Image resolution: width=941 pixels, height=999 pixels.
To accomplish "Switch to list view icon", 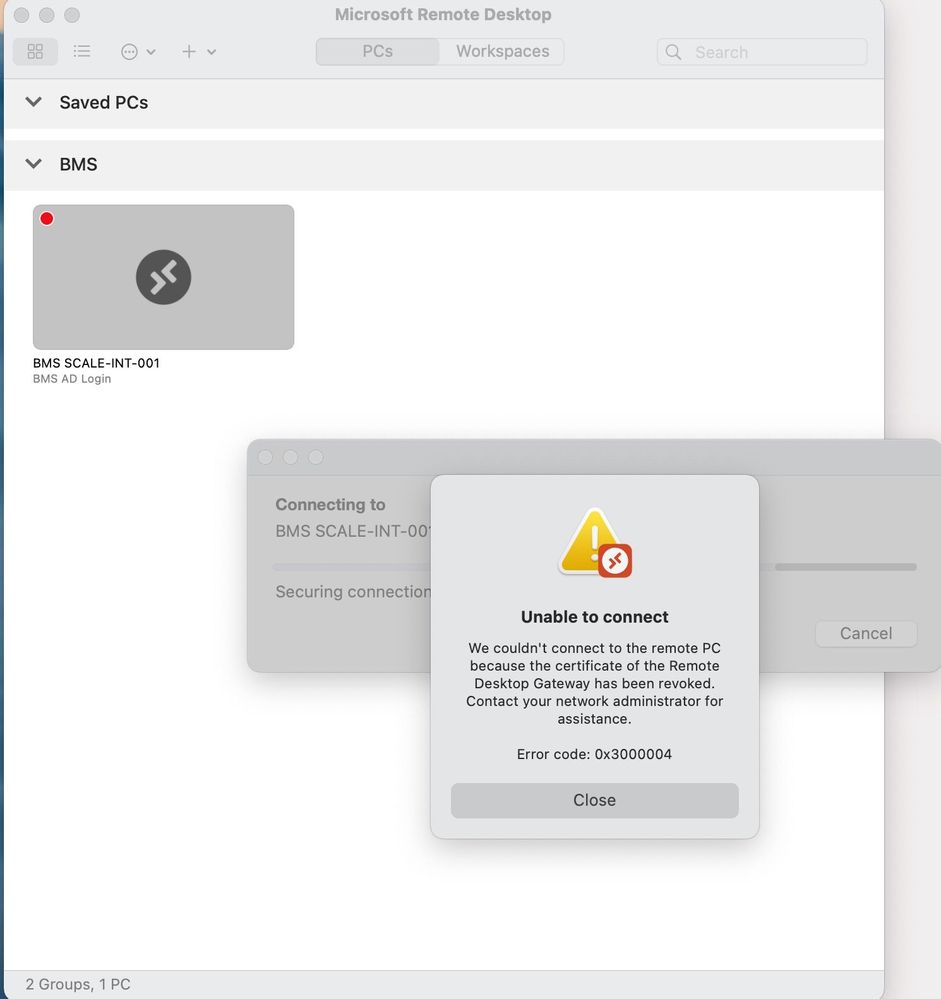I will (82, 52).
